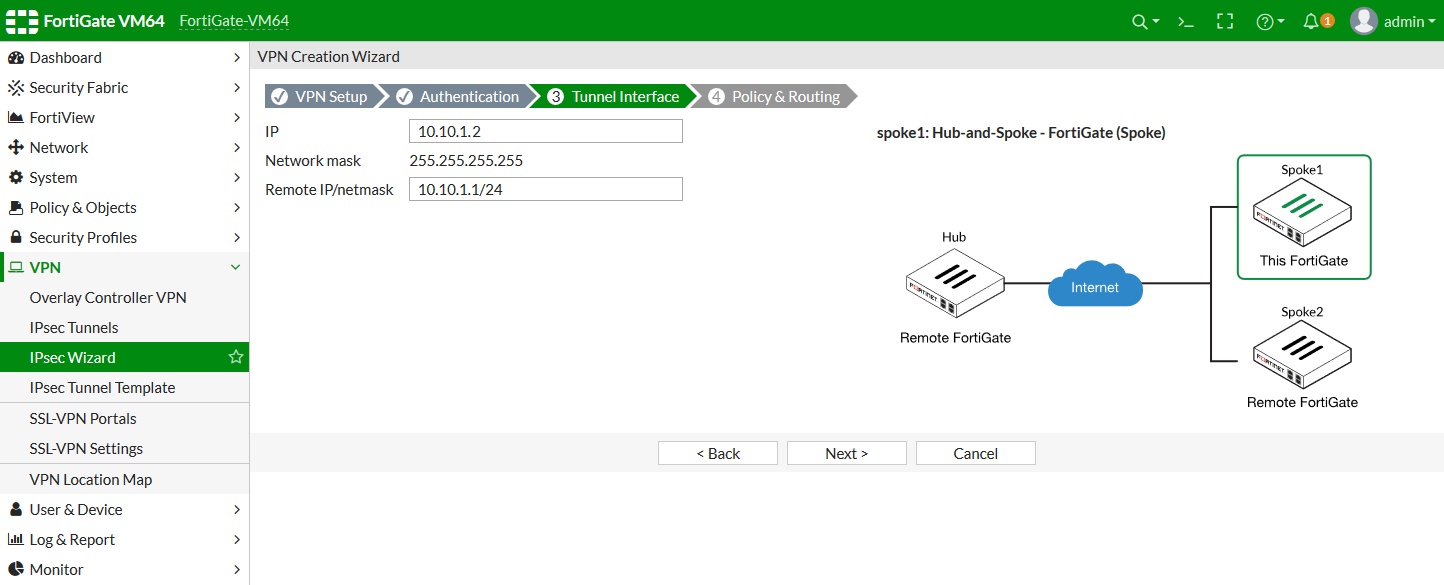Click the admin user avatar icon
Screen dimensions: 1444x585
(x=1364, y=21)
